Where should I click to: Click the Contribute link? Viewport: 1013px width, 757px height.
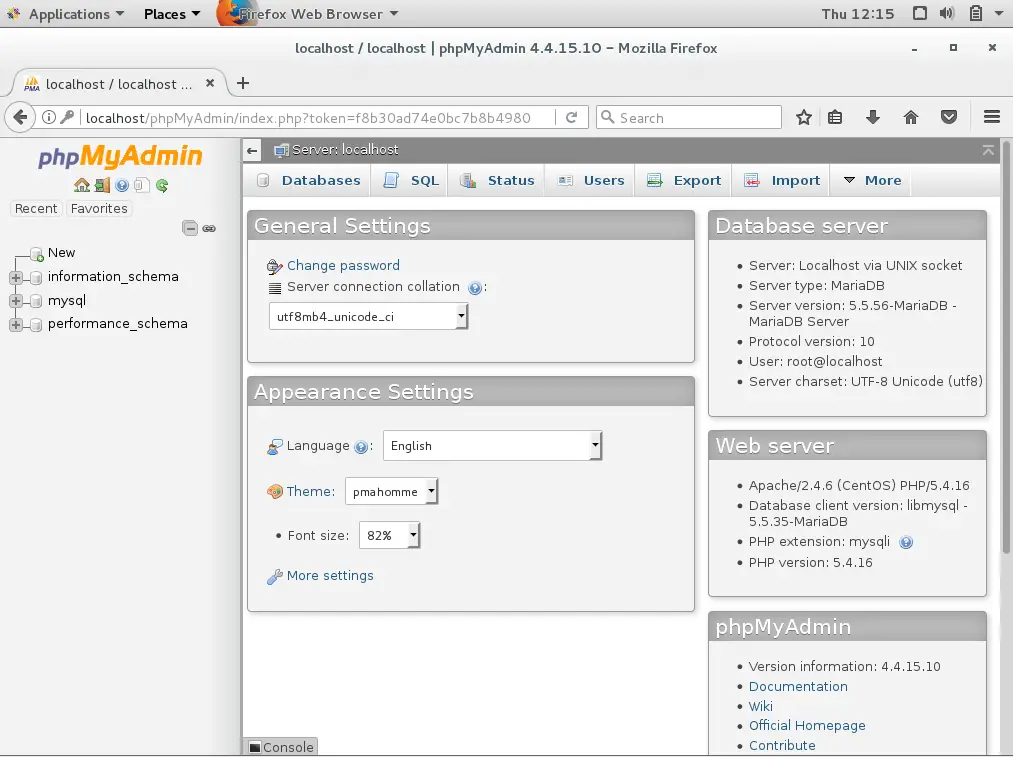click(x=782, y=745)
